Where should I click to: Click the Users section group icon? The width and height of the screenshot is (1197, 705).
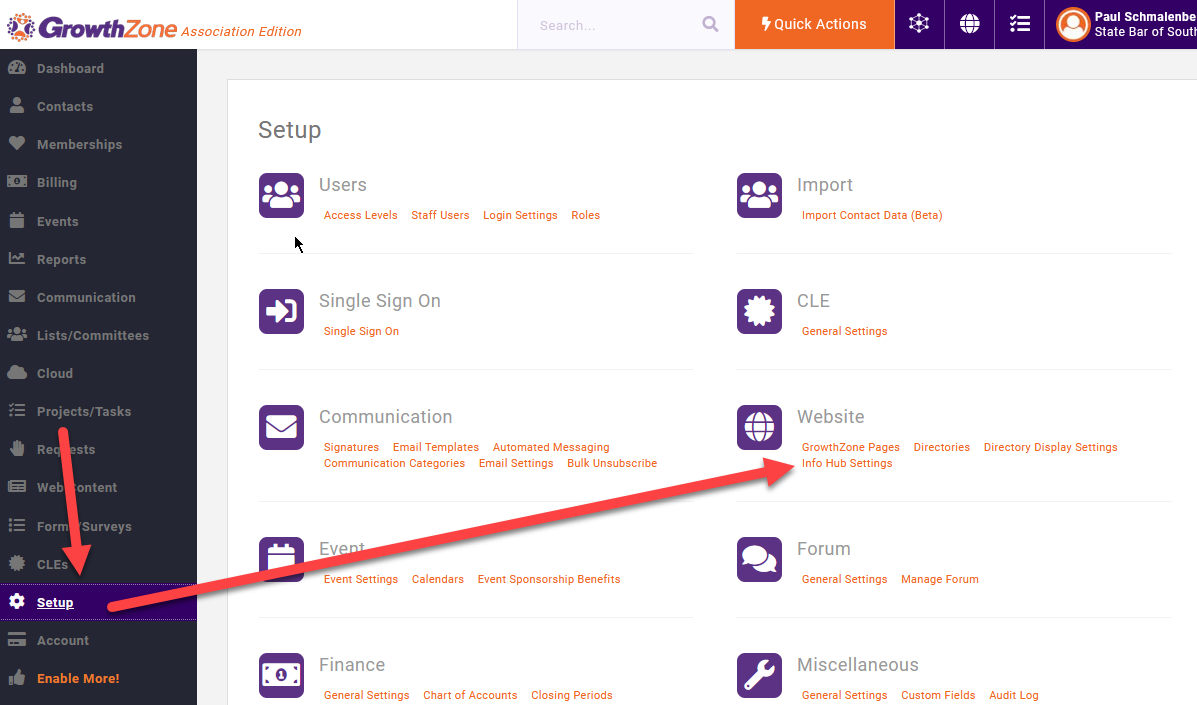281,195
